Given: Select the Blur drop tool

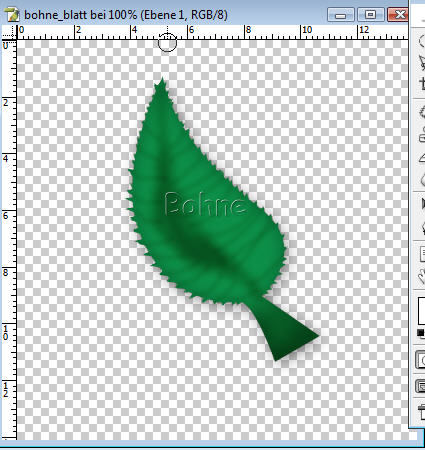Looking at the screenshot, I should [x=422, y=180].
